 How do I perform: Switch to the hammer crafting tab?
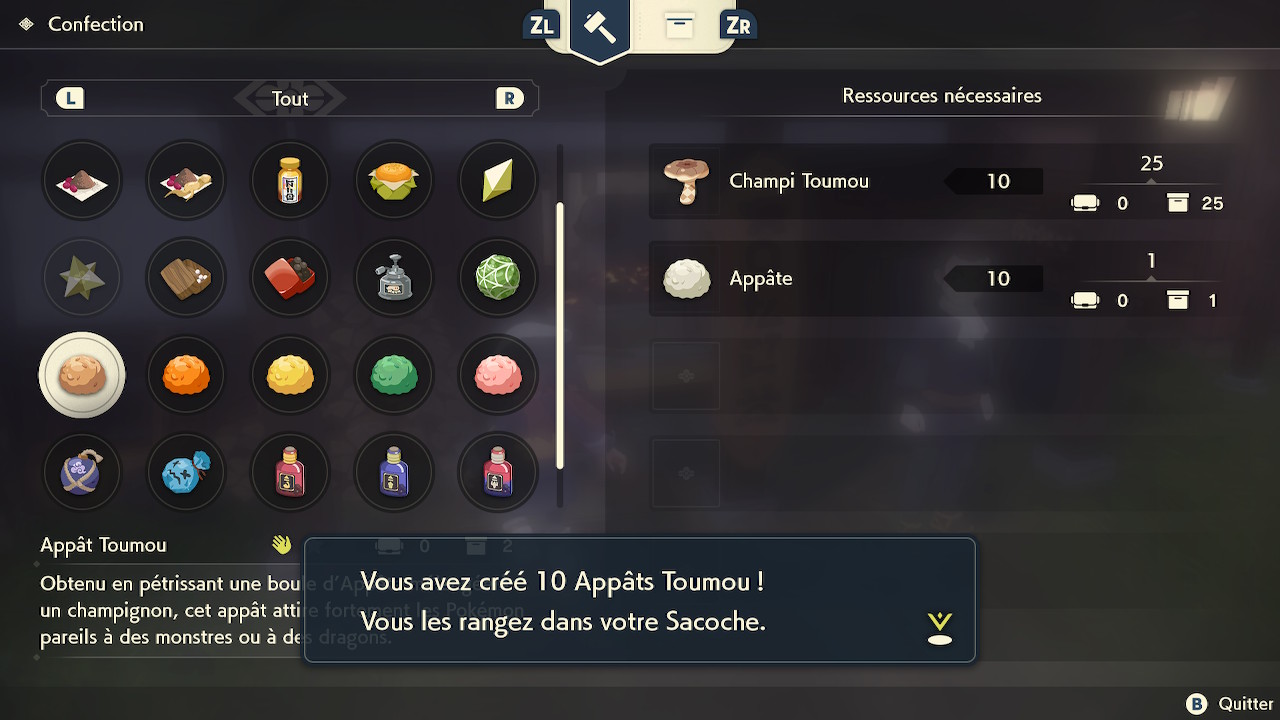(600, 28)
